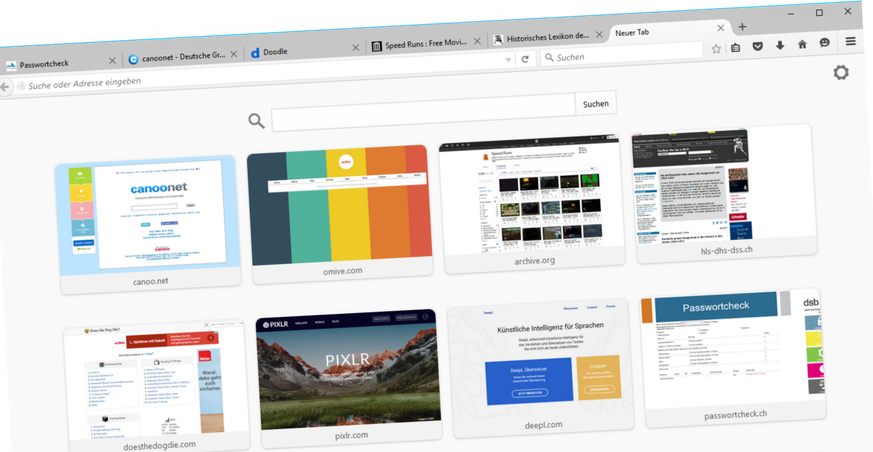Switch to the Doodle tab
Image resolution: width=873 pixels, height=452 pixels.
tap(304, 51)
